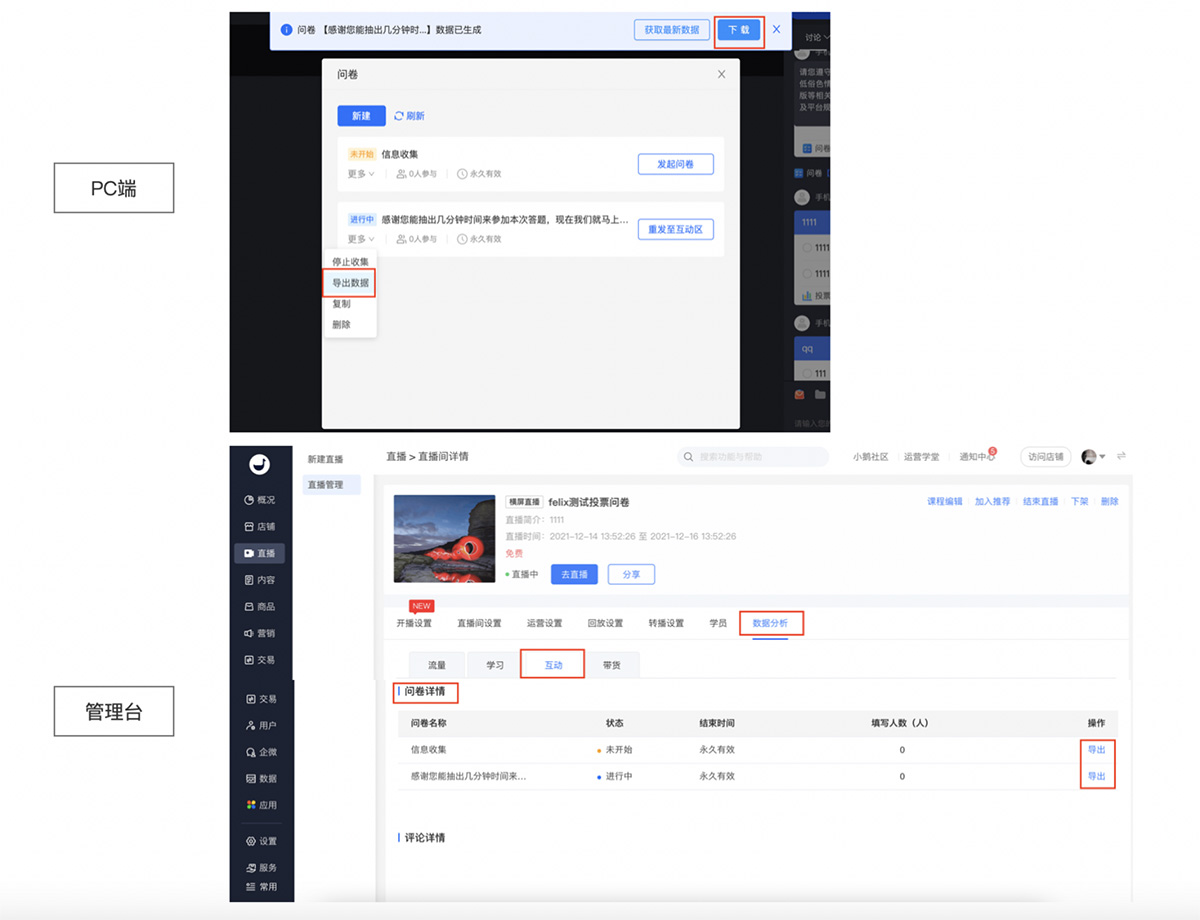
Task: Open the 设置 settings sidebar icon
Action: (x=250, y=841)
